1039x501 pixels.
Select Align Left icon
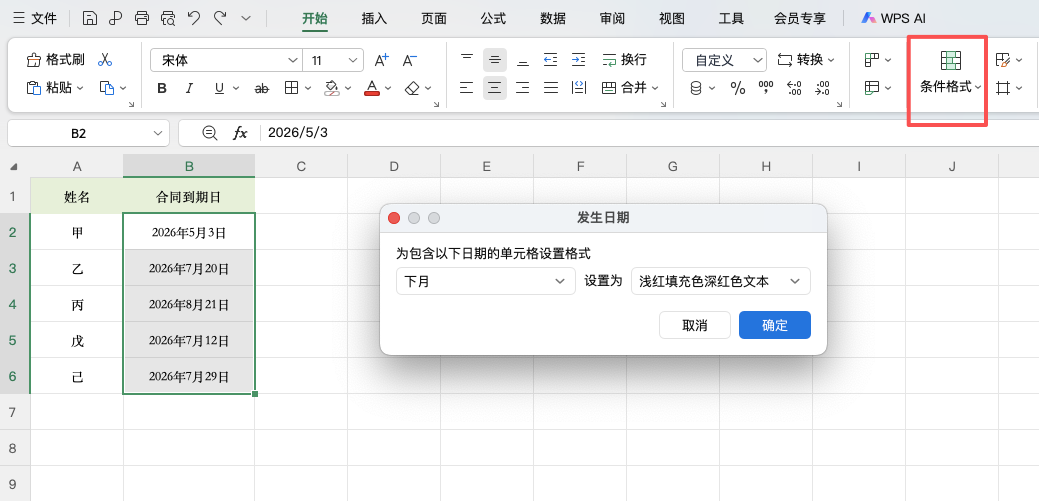click(x=467, y=87)
